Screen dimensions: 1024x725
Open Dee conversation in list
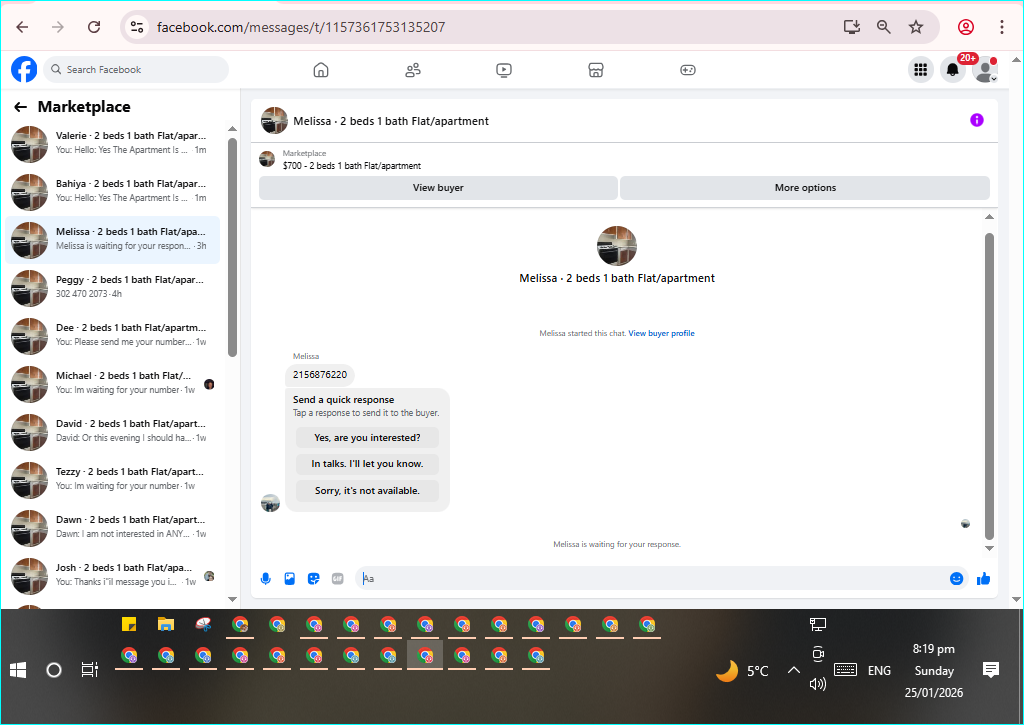112,336
